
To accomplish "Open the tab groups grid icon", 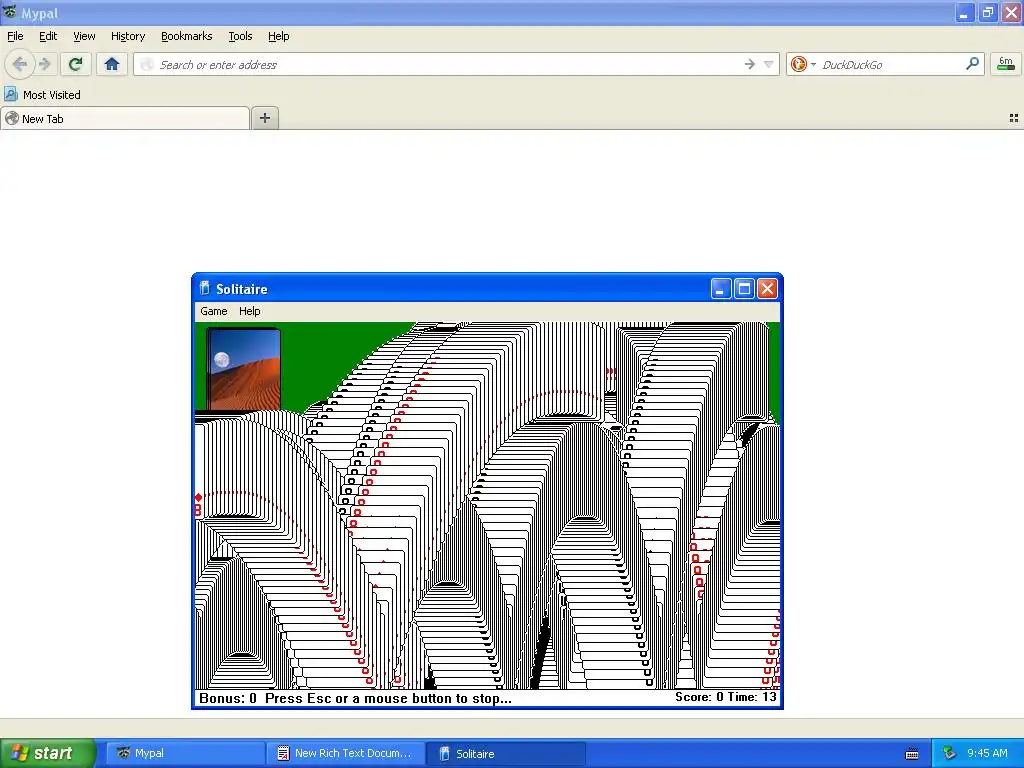I will 1014,118.
